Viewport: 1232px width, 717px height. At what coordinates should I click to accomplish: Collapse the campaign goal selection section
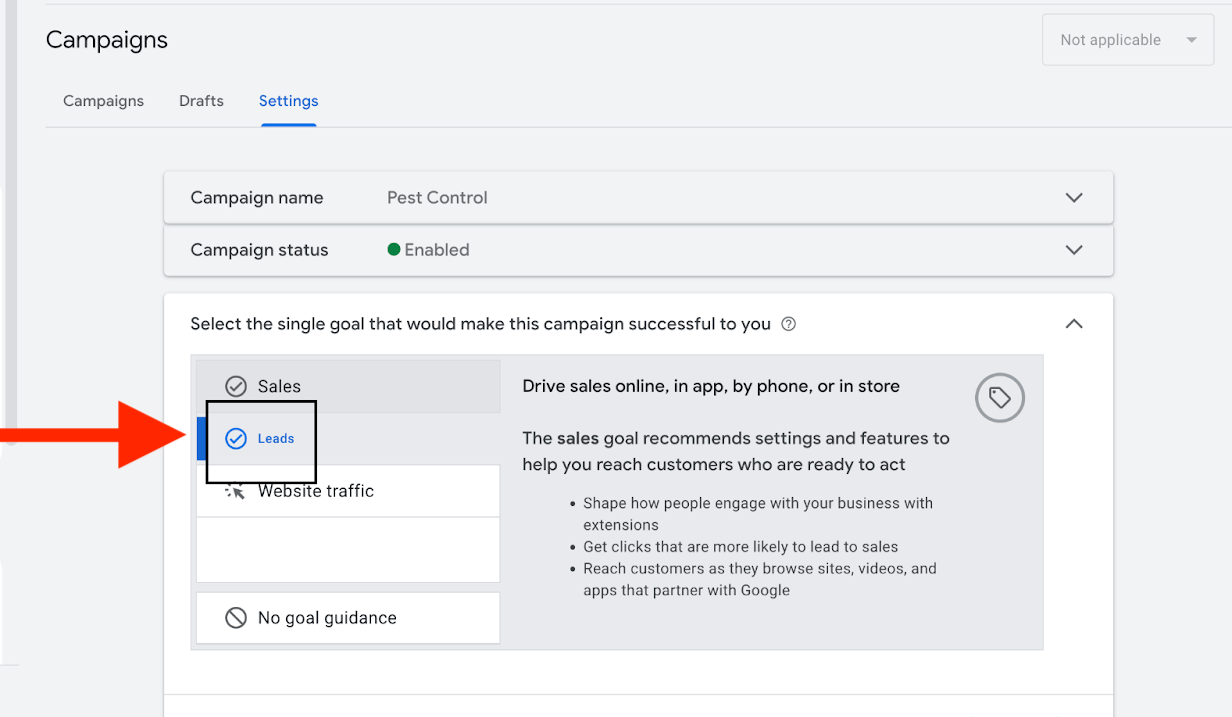[1074, 324]
